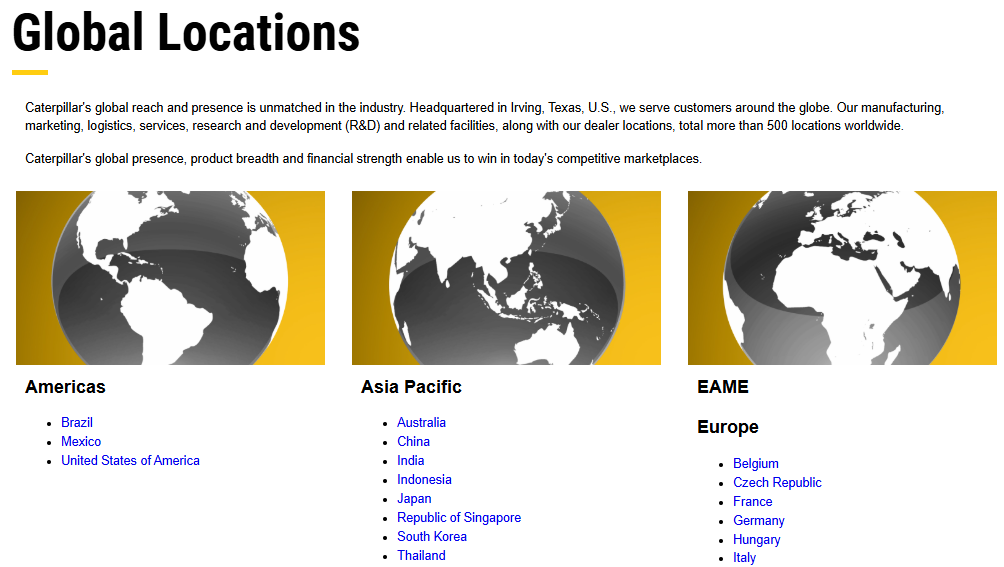1004x567 pixels.
Task: Open the Thailand link
Action: click(x=421, y=555)
